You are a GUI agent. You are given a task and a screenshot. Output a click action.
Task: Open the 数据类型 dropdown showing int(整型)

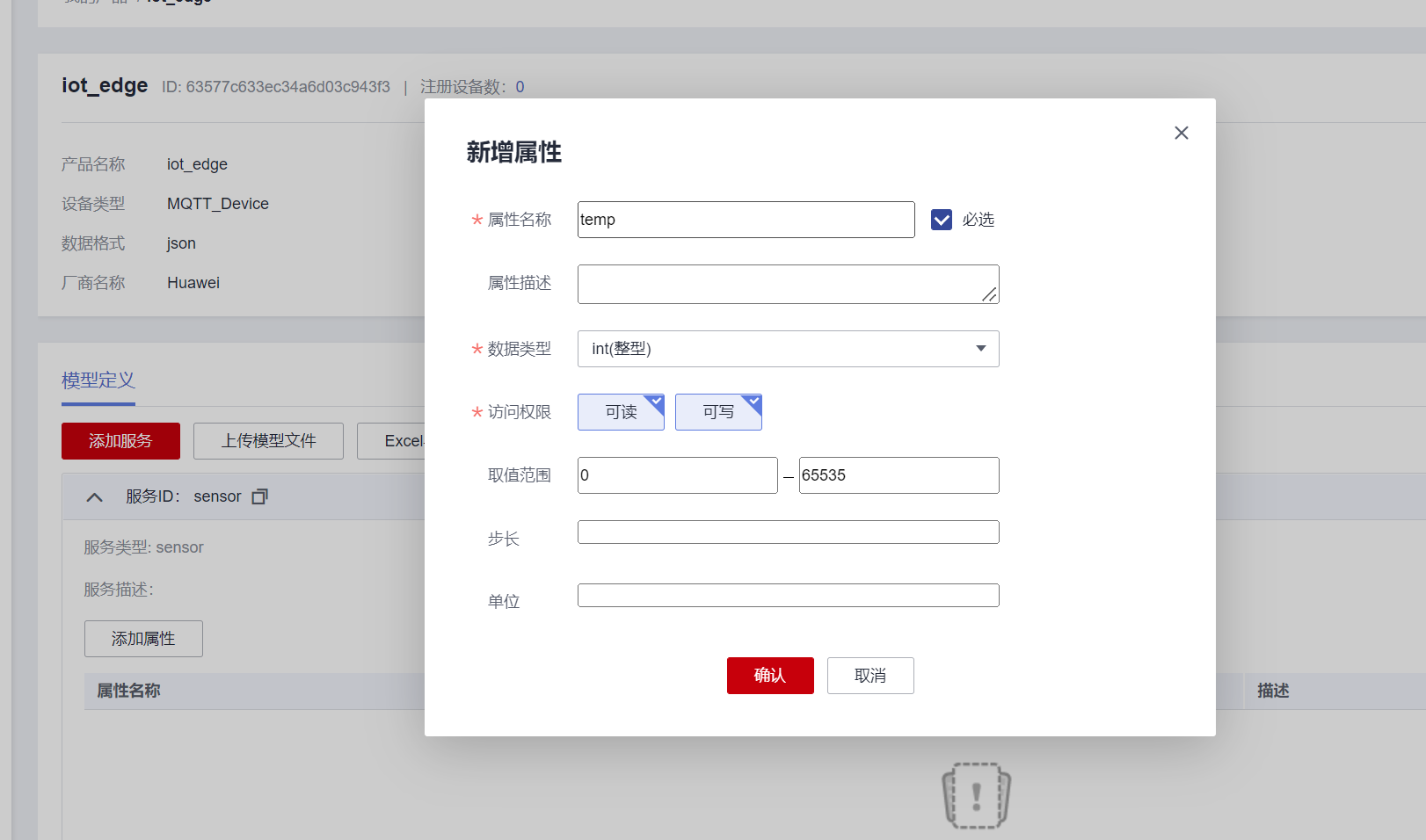(788, 349)
